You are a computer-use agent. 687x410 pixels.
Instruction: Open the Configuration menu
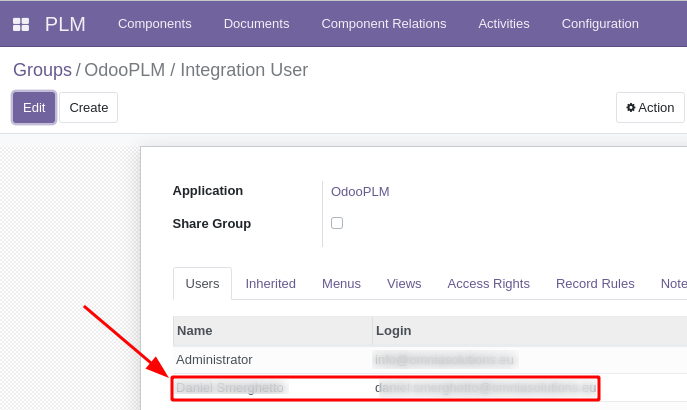(x=600, y=24)
